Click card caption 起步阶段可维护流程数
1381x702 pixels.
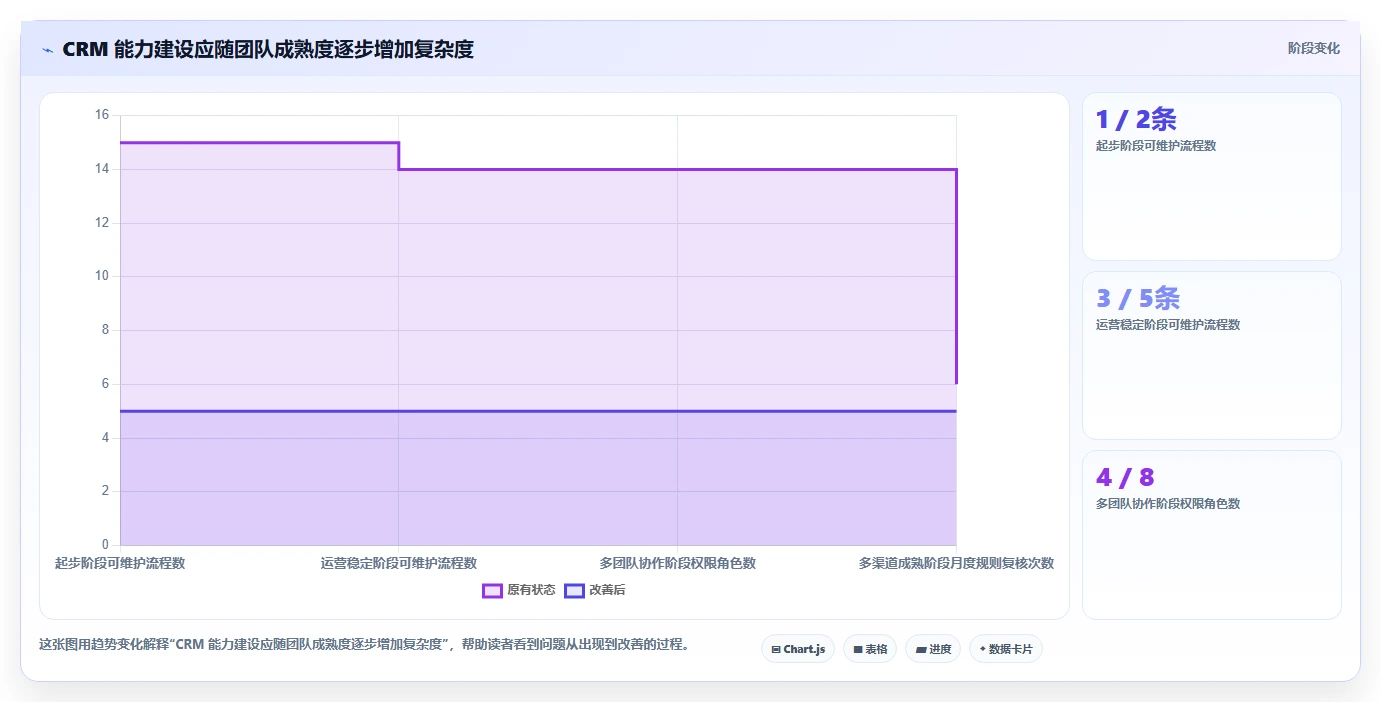tap(1156, 146)
